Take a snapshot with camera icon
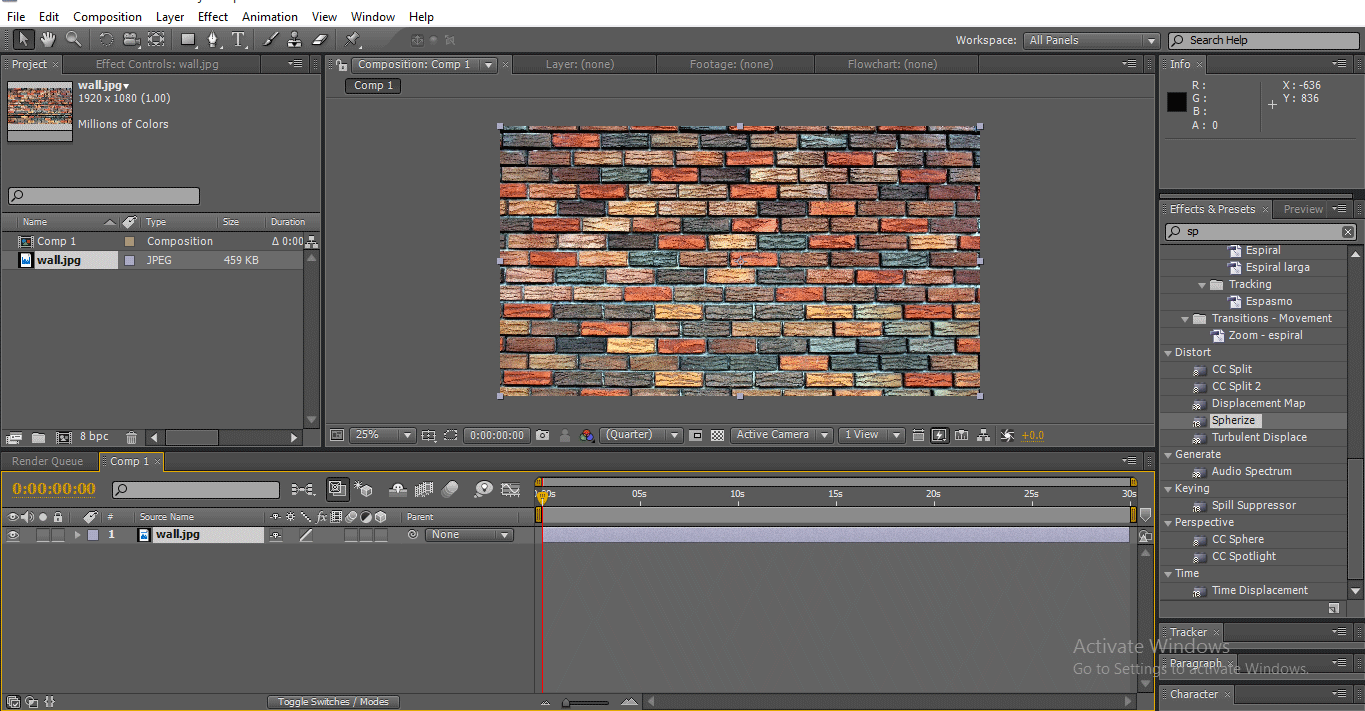1365x711 pixels. [542, 435]
